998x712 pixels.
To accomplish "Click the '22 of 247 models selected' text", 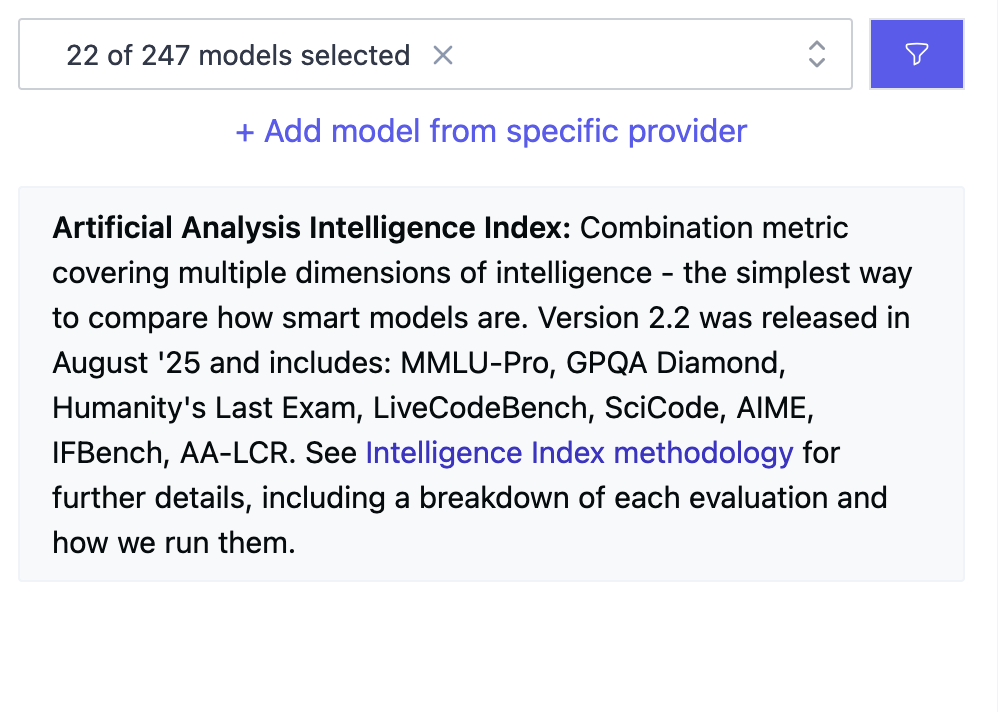I will [x=238, y=55].
